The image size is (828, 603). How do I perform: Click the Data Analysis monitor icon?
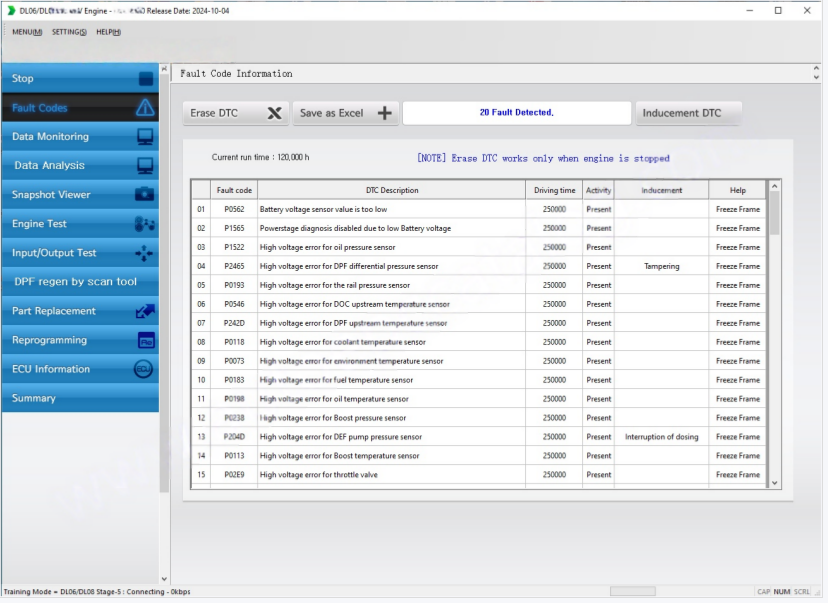145,166
